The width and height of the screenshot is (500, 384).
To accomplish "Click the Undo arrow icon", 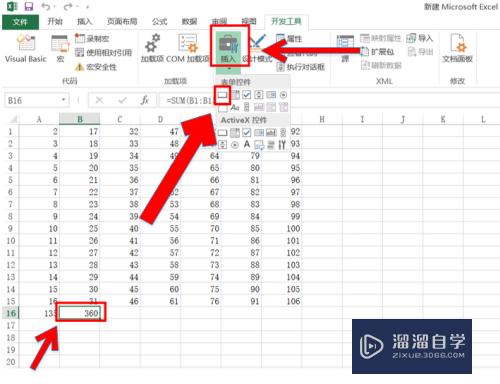I will pyautogui.click(x=46, y=6).
